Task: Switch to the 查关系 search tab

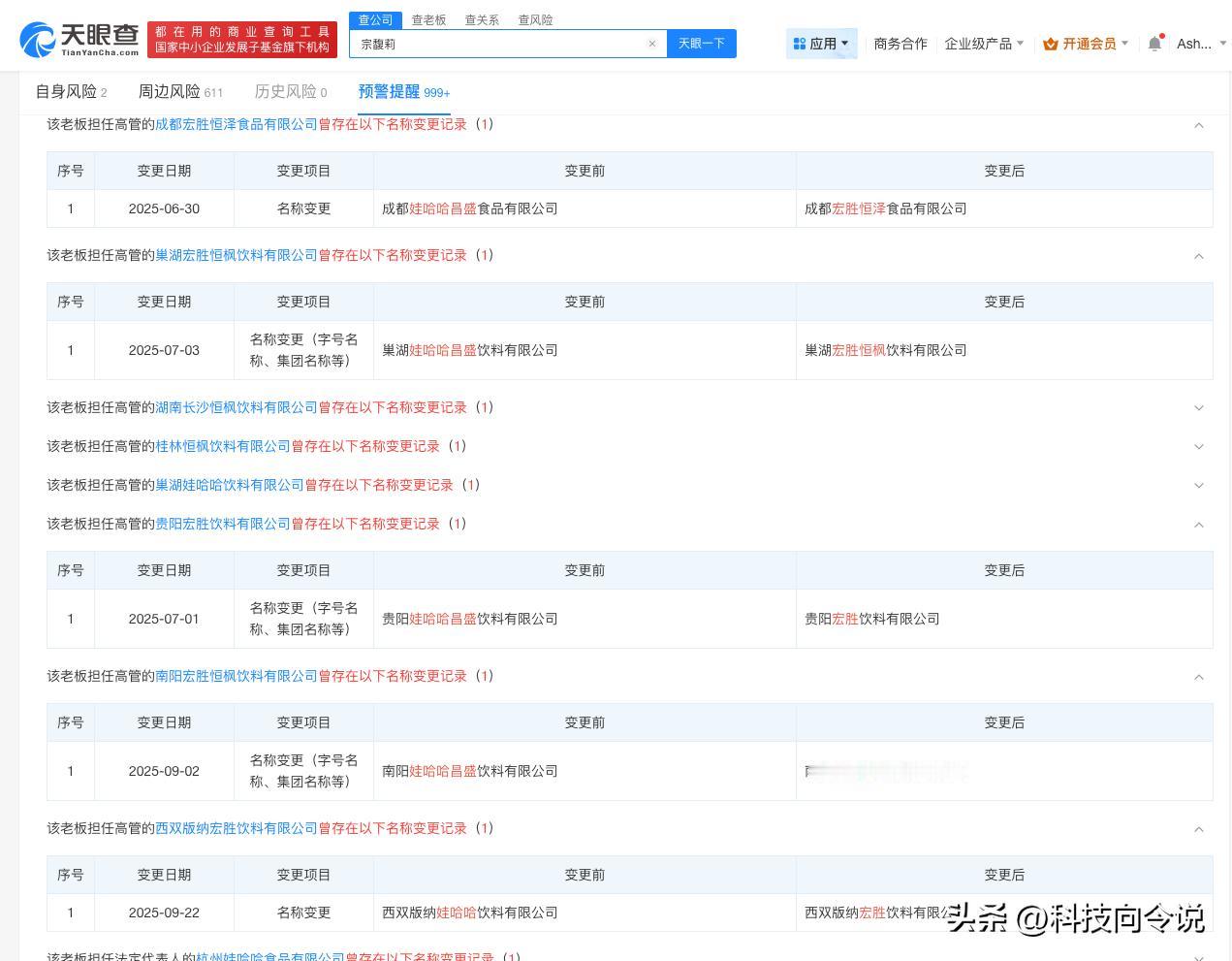Action: pyautogui.click(x=482, y=19)
